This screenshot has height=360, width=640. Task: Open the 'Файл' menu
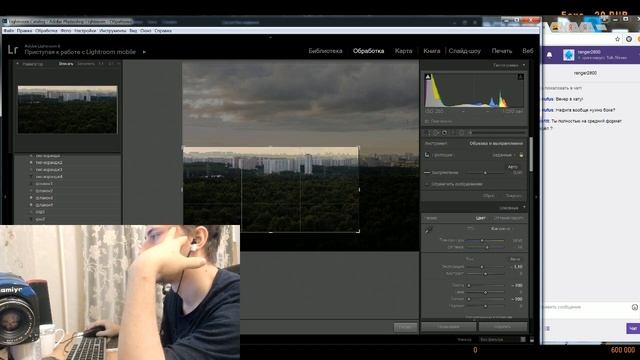tap(9, 31)
